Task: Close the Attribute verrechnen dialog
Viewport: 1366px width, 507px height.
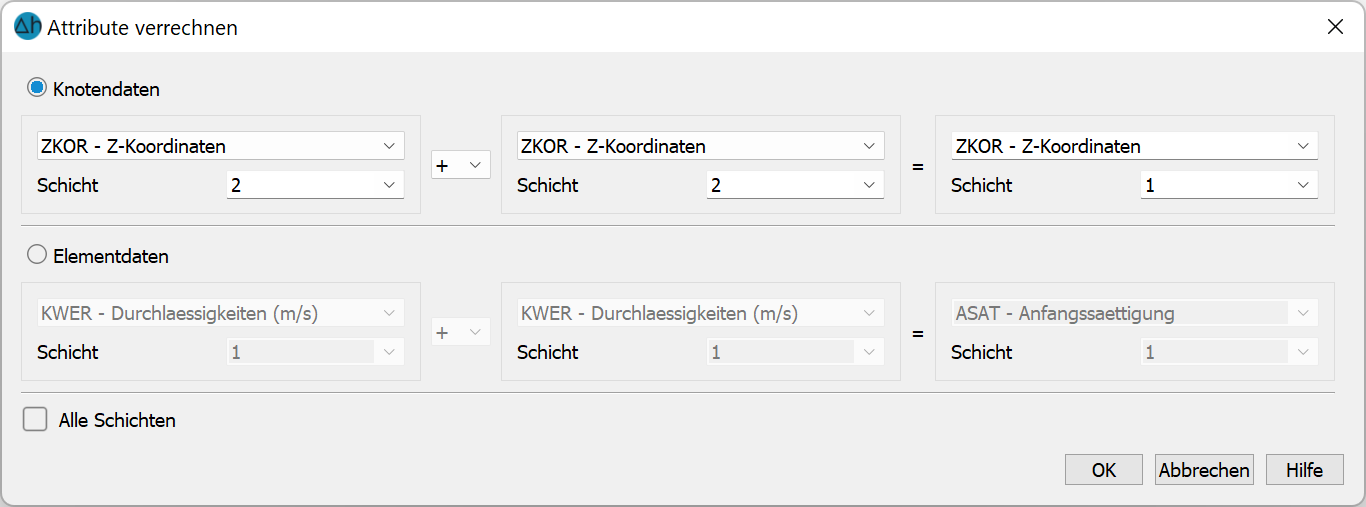Action: coord(1334,27)
